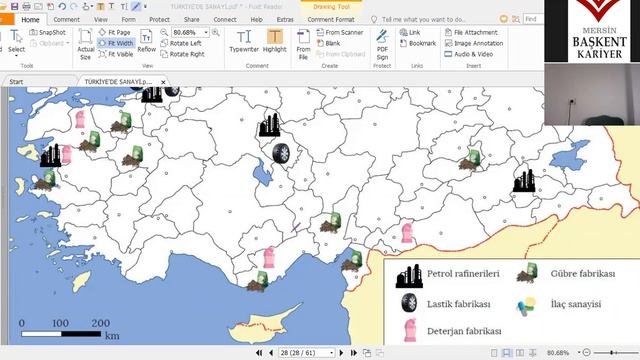Create PDF From Scanner
Image resolution: width=640 pixels, height=360 pixels.
click(x=340, y=32)
